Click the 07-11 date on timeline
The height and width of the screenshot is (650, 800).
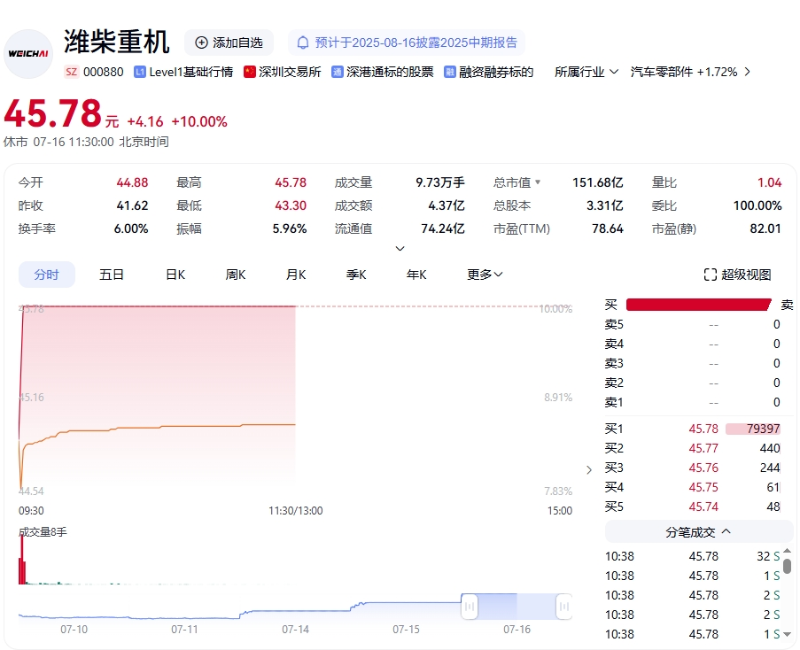click(185, 629)
